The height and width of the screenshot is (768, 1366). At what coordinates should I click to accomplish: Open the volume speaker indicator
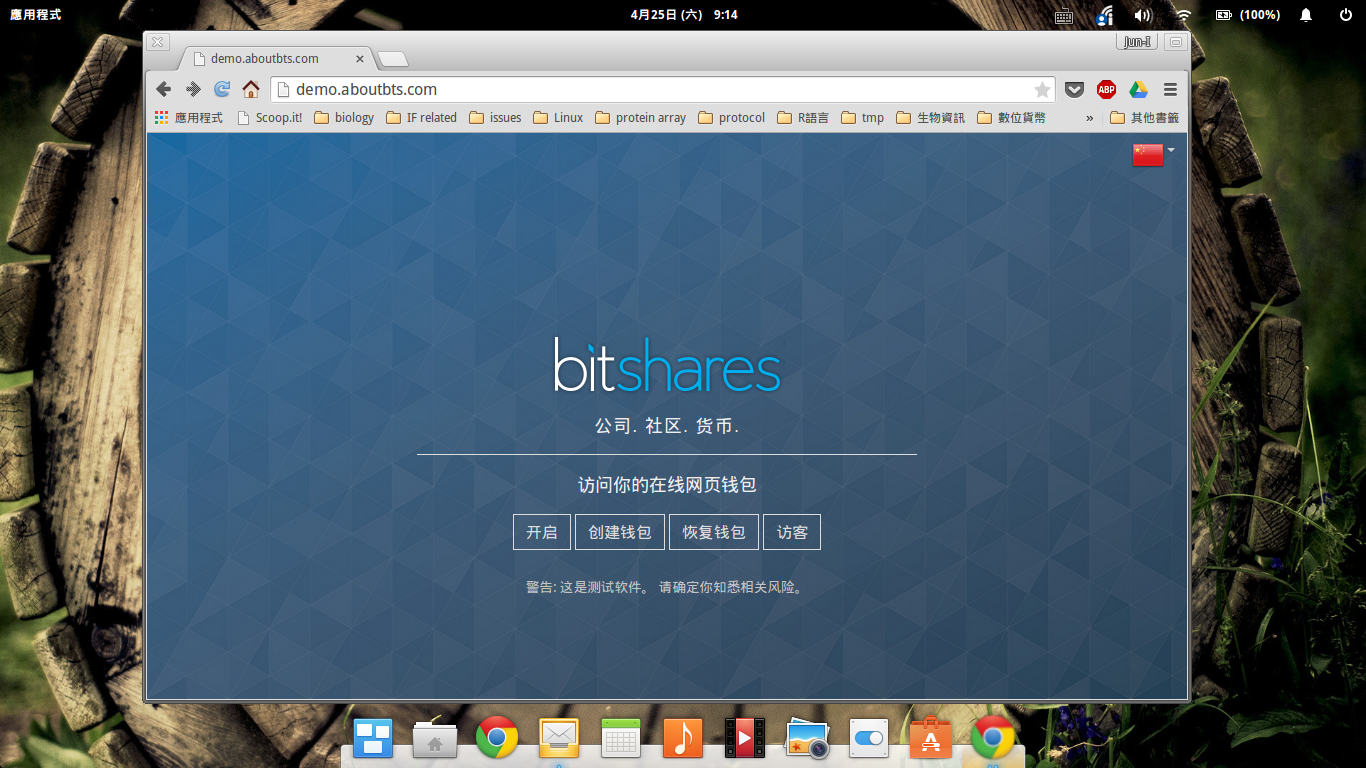(x=1143, y=15)
